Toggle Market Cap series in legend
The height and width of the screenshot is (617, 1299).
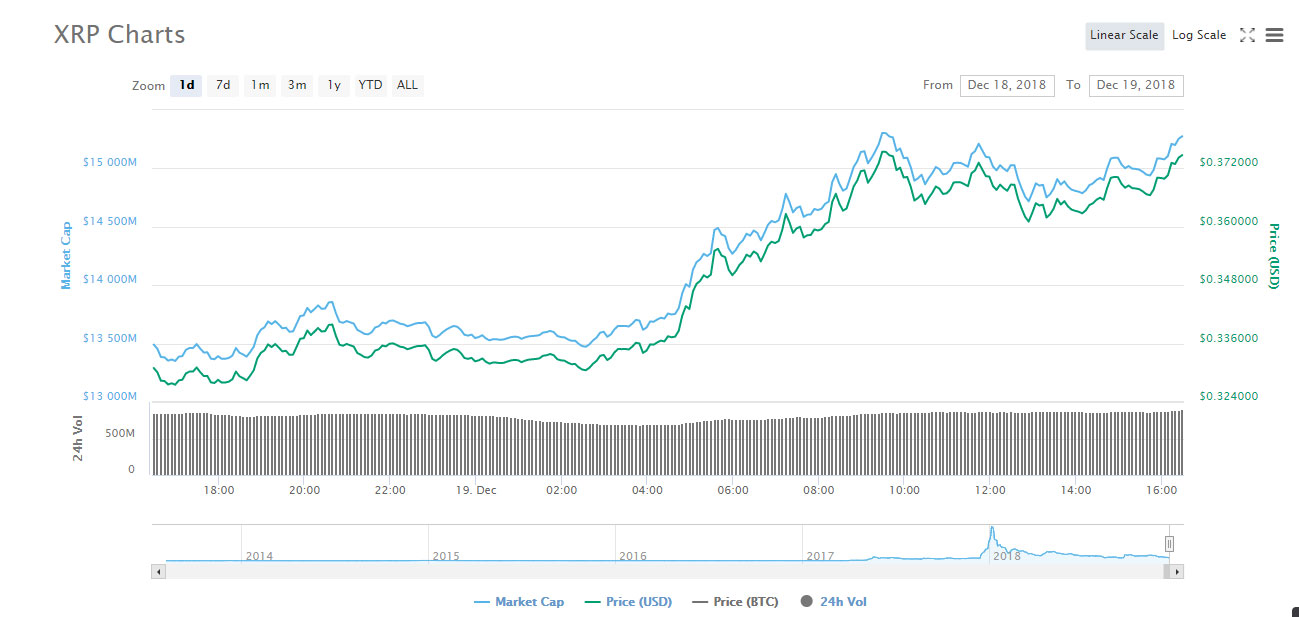(519, 602)
